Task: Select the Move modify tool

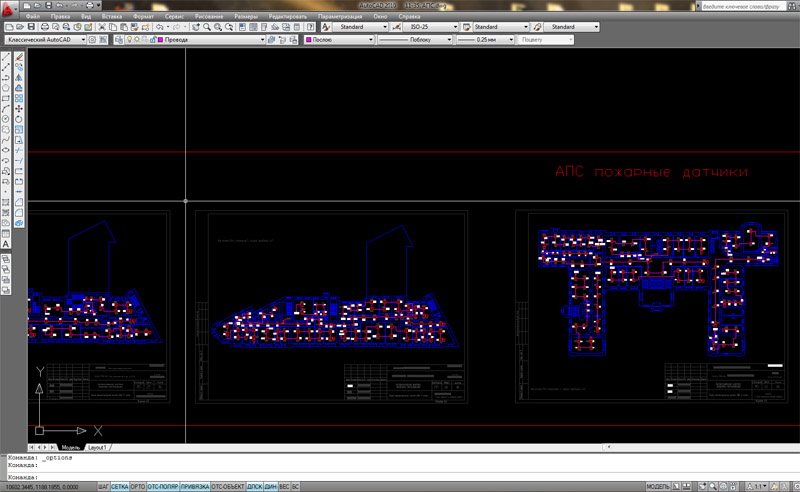Action: 19,109
